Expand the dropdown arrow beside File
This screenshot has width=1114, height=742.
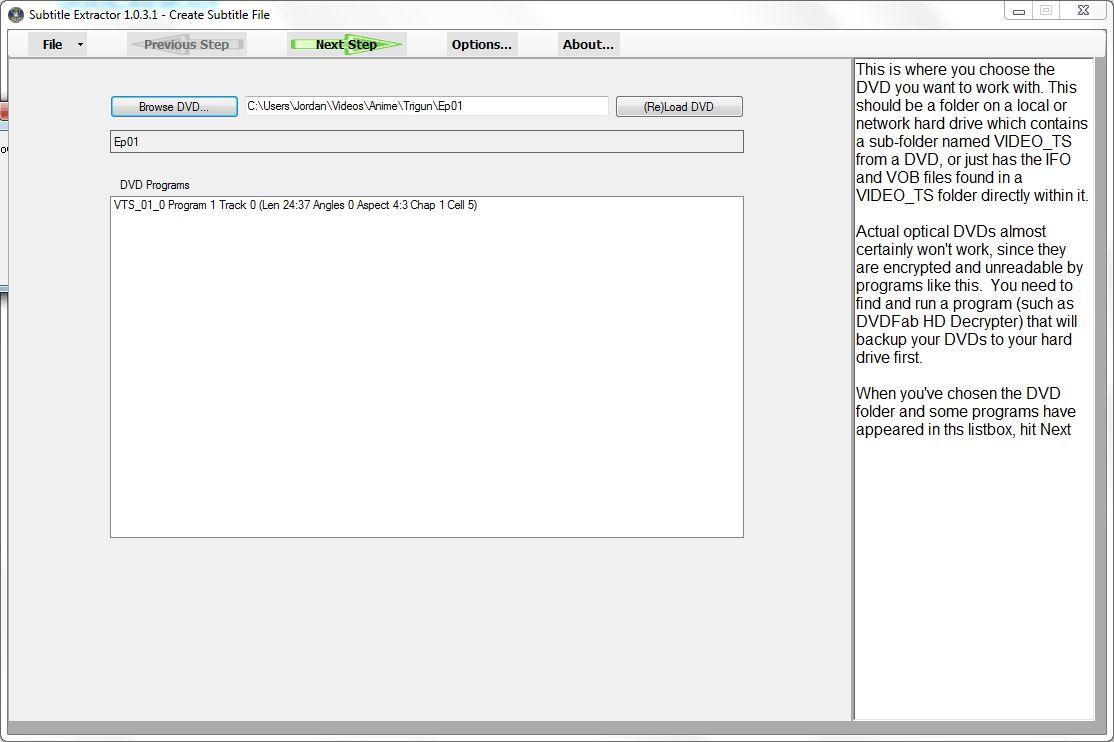pos(80,44)
